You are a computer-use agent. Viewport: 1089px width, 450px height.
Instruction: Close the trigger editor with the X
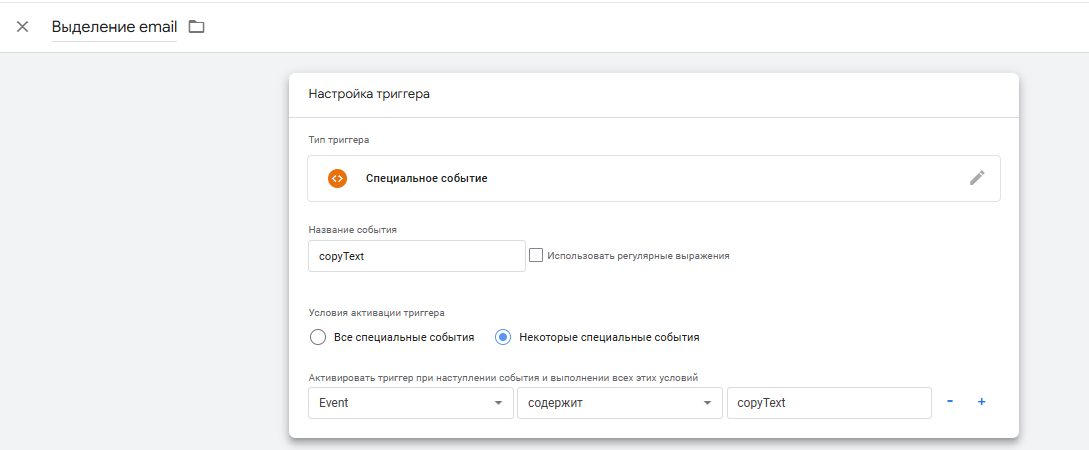click(22, 27)
